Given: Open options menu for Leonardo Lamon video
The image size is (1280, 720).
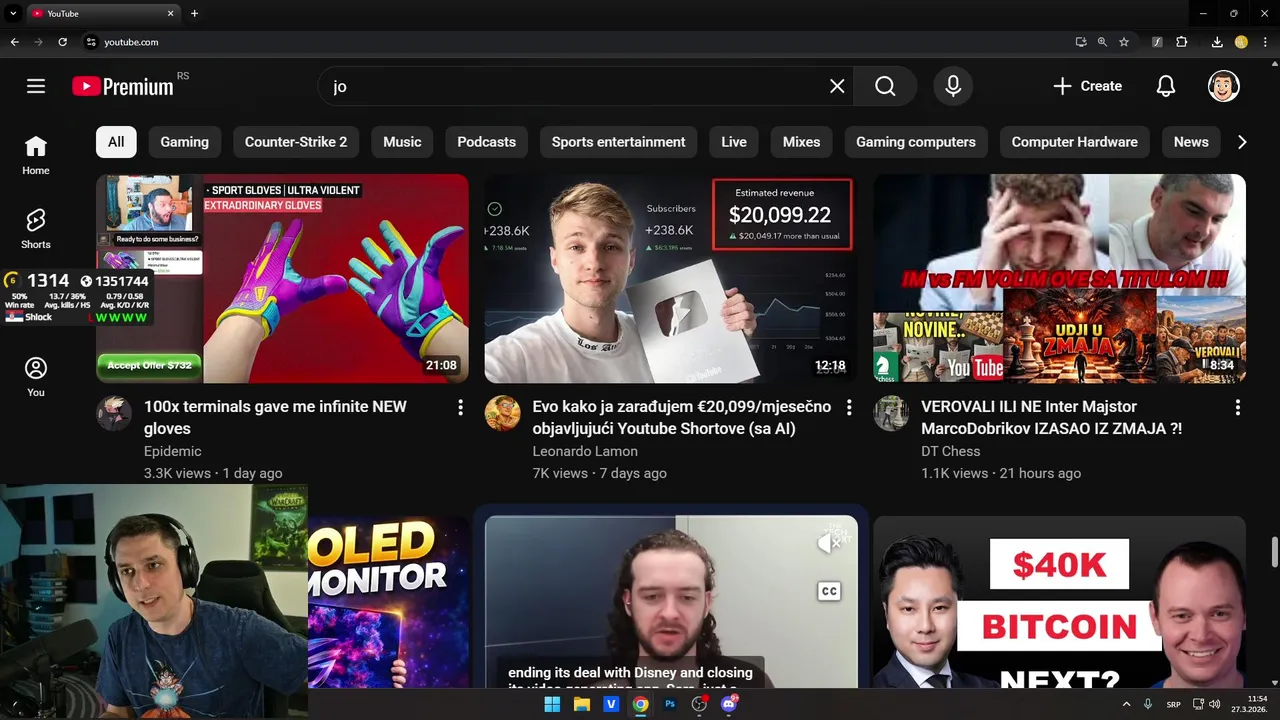Looking at the screenshot, I should coord(849,407).
